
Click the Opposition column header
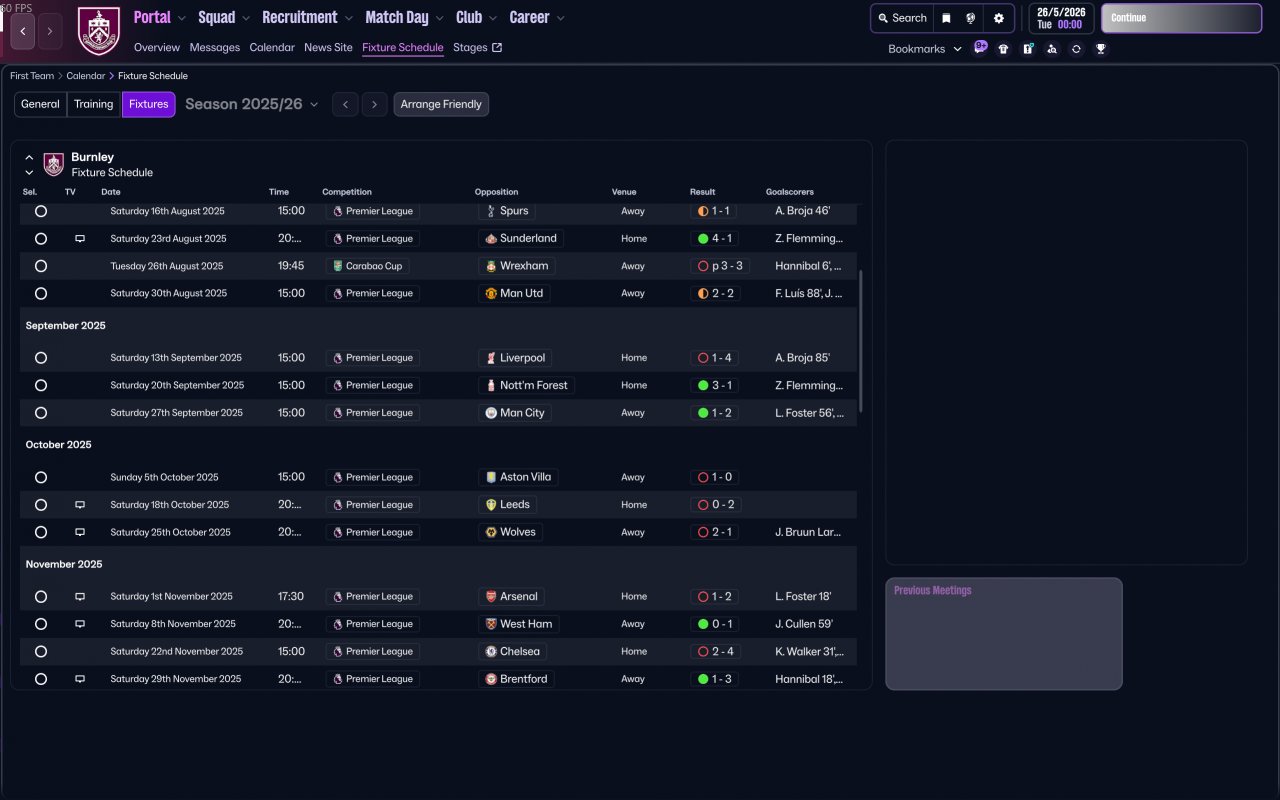tap(497, 192)
